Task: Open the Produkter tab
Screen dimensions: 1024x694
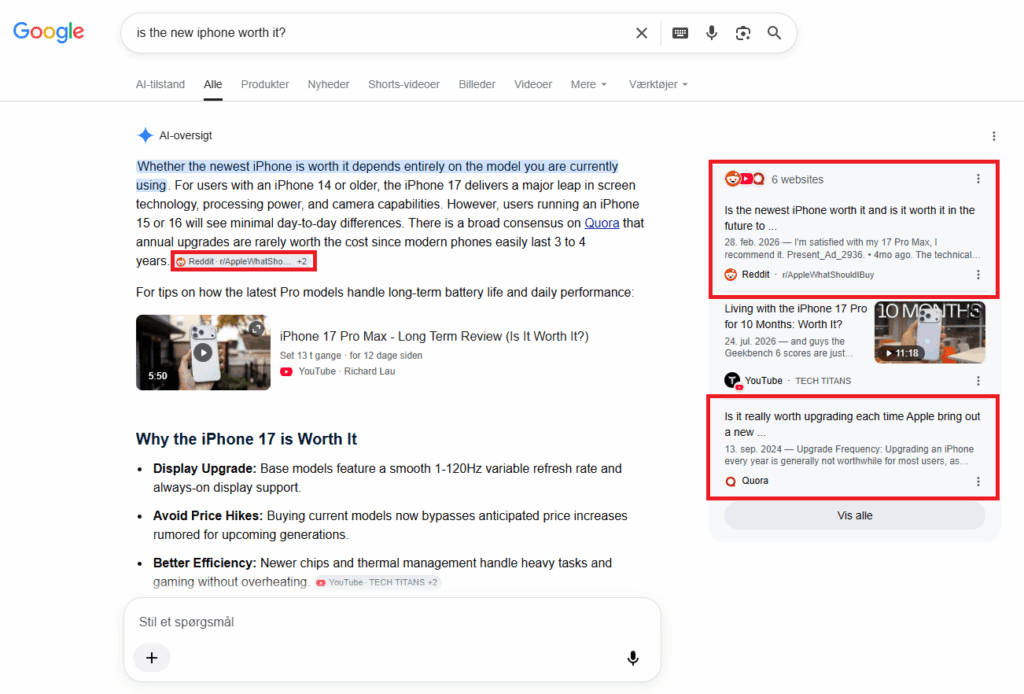Action: pyautogui.click(x=264, y=84)
